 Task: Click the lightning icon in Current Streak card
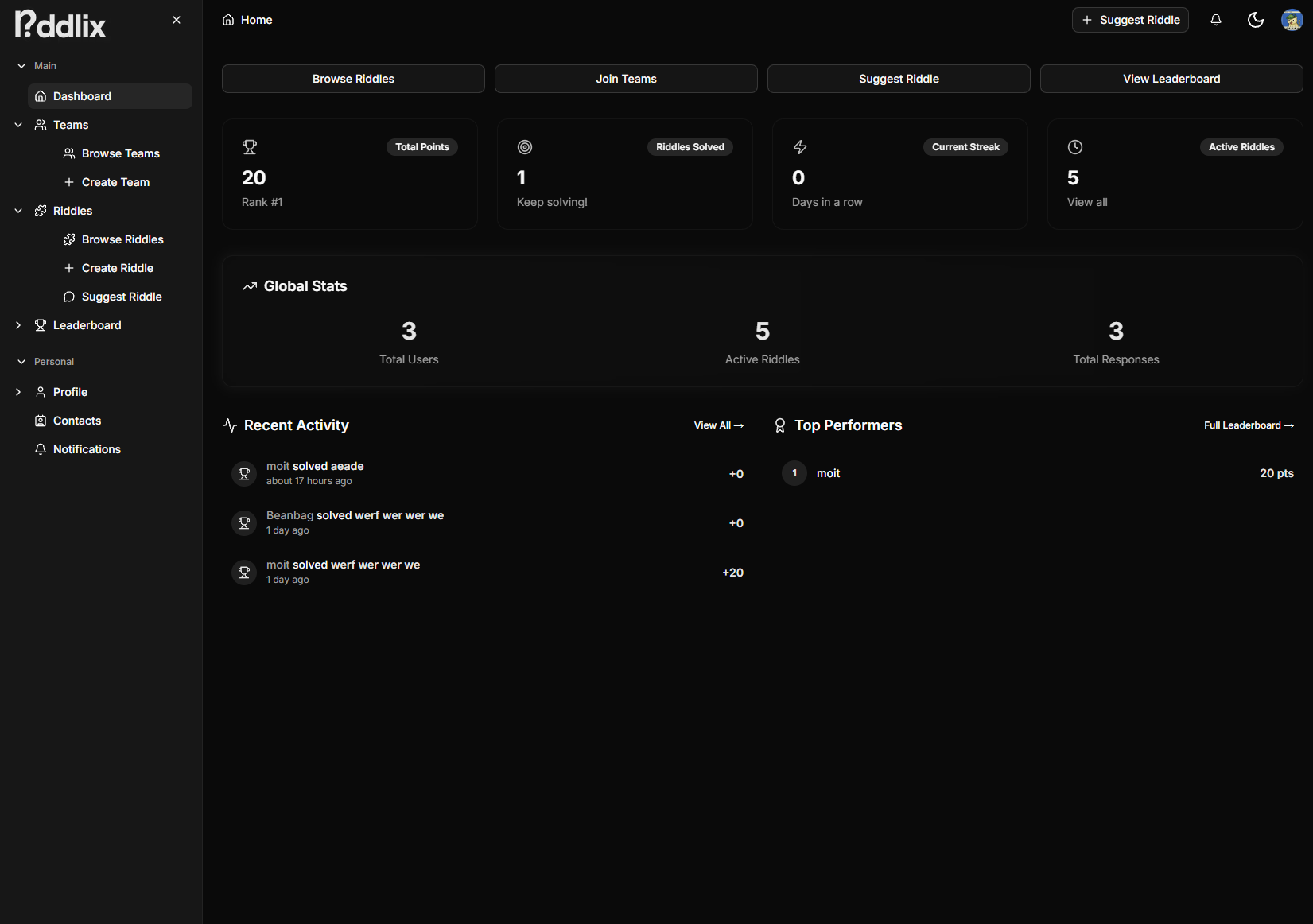[x=800, y=147]
